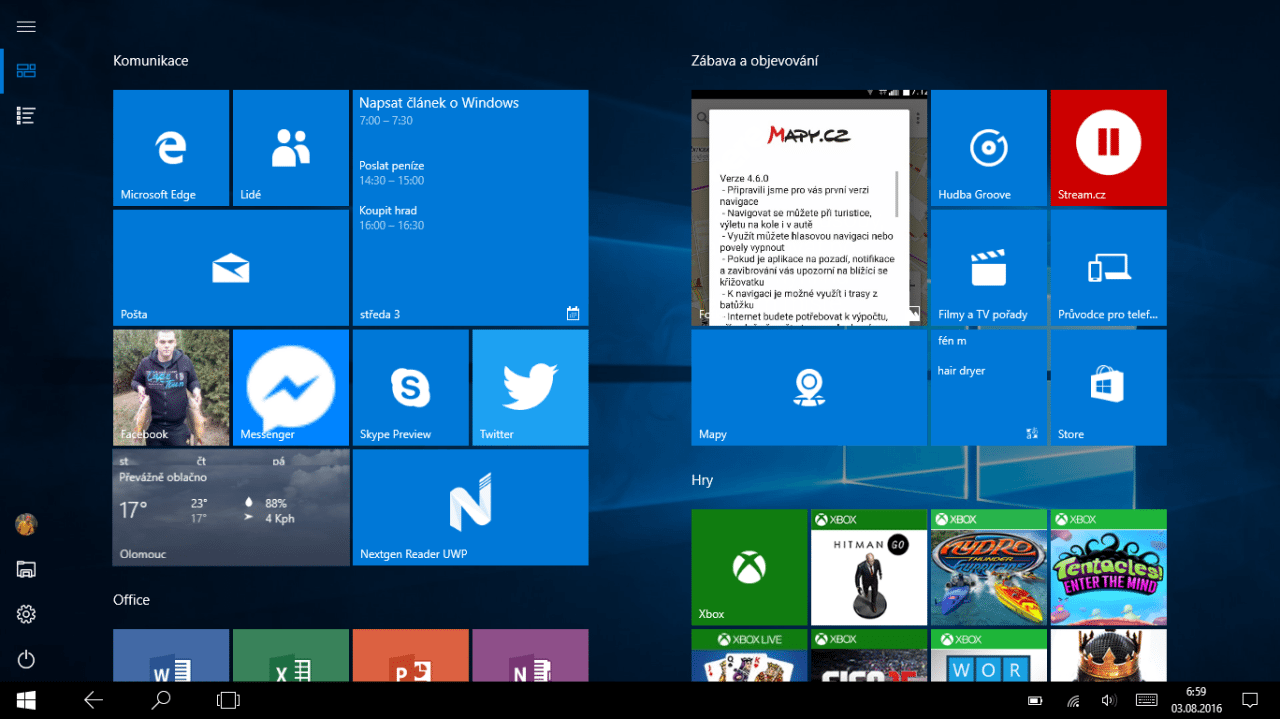The width and height of the screenshot is (1280, 719).
Task: Click the Hry group header
Action: (702, 480)
